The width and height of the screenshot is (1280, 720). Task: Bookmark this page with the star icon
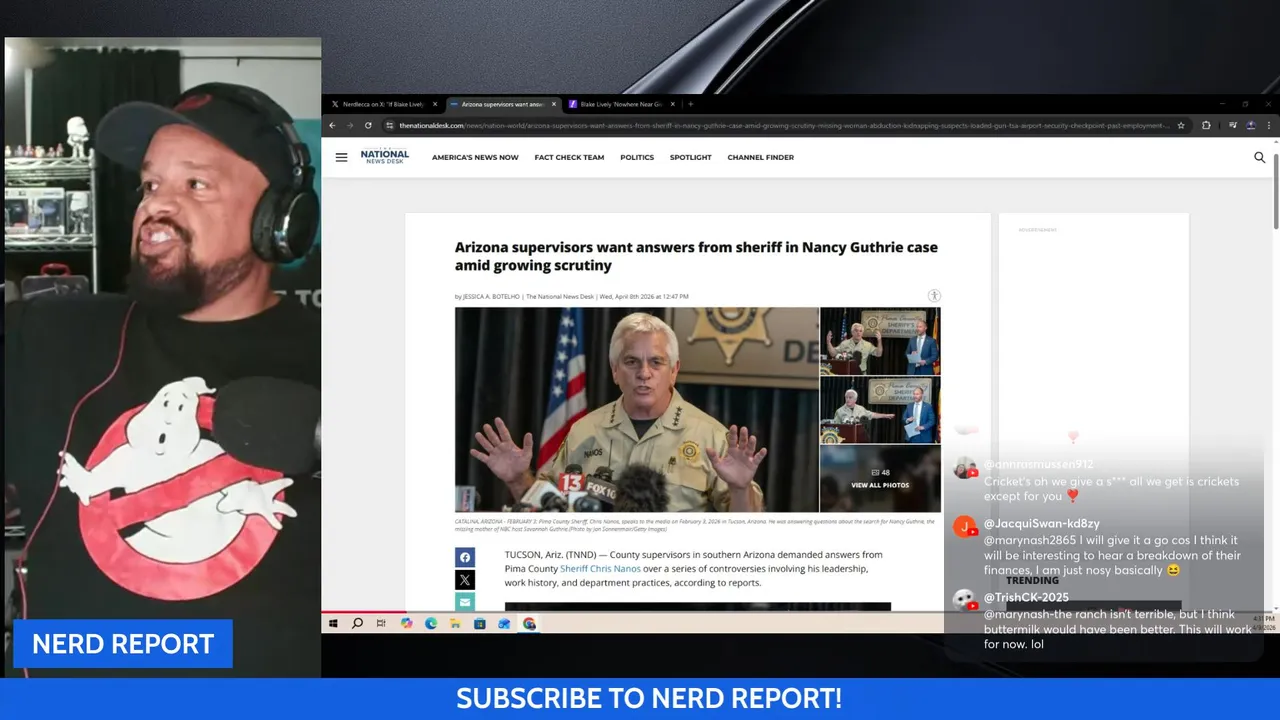pos(1181,125)
